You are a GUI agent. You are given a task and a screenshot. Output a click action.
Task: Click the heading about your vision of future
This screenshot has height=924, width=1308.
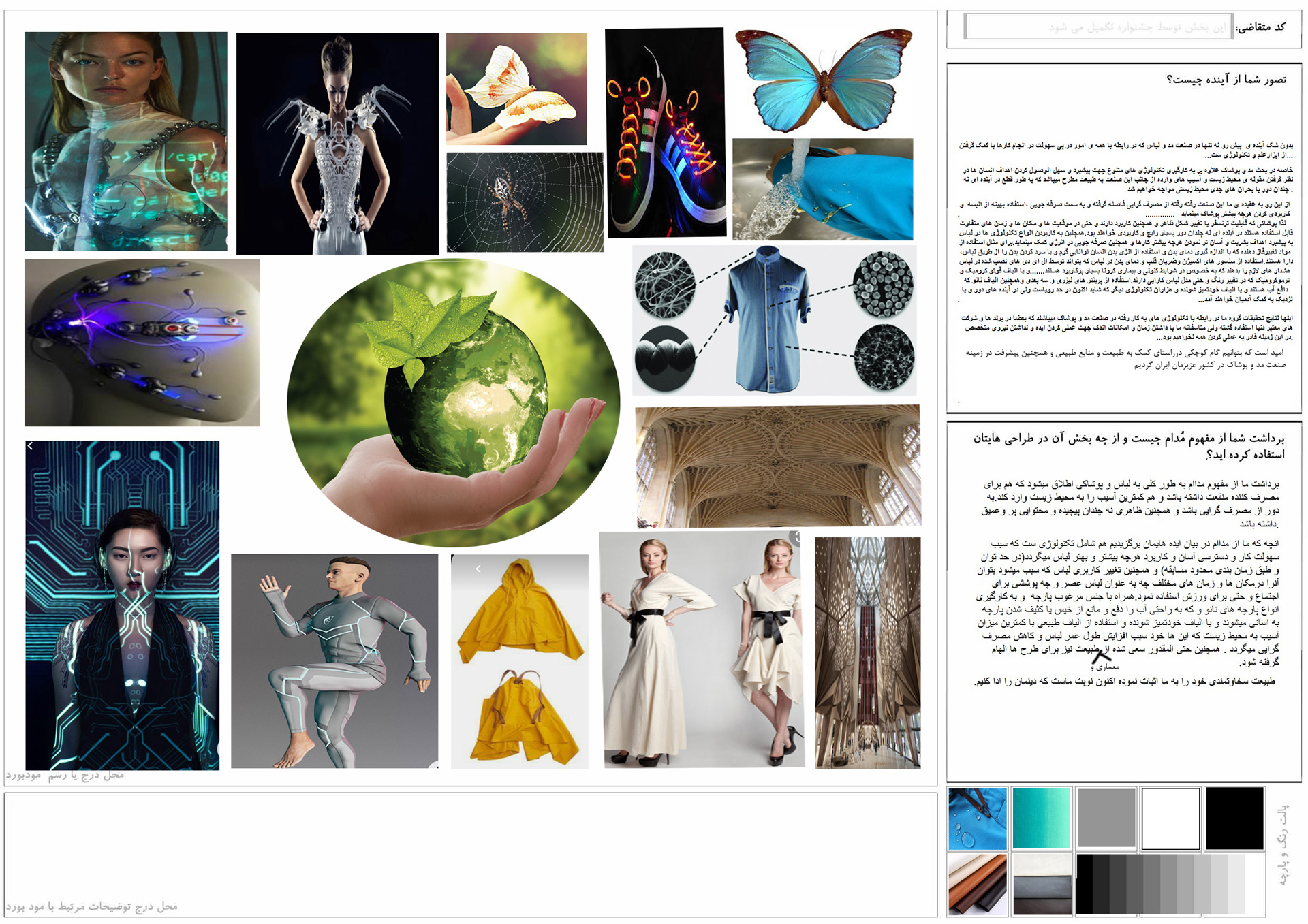[x=1226, y=80]
